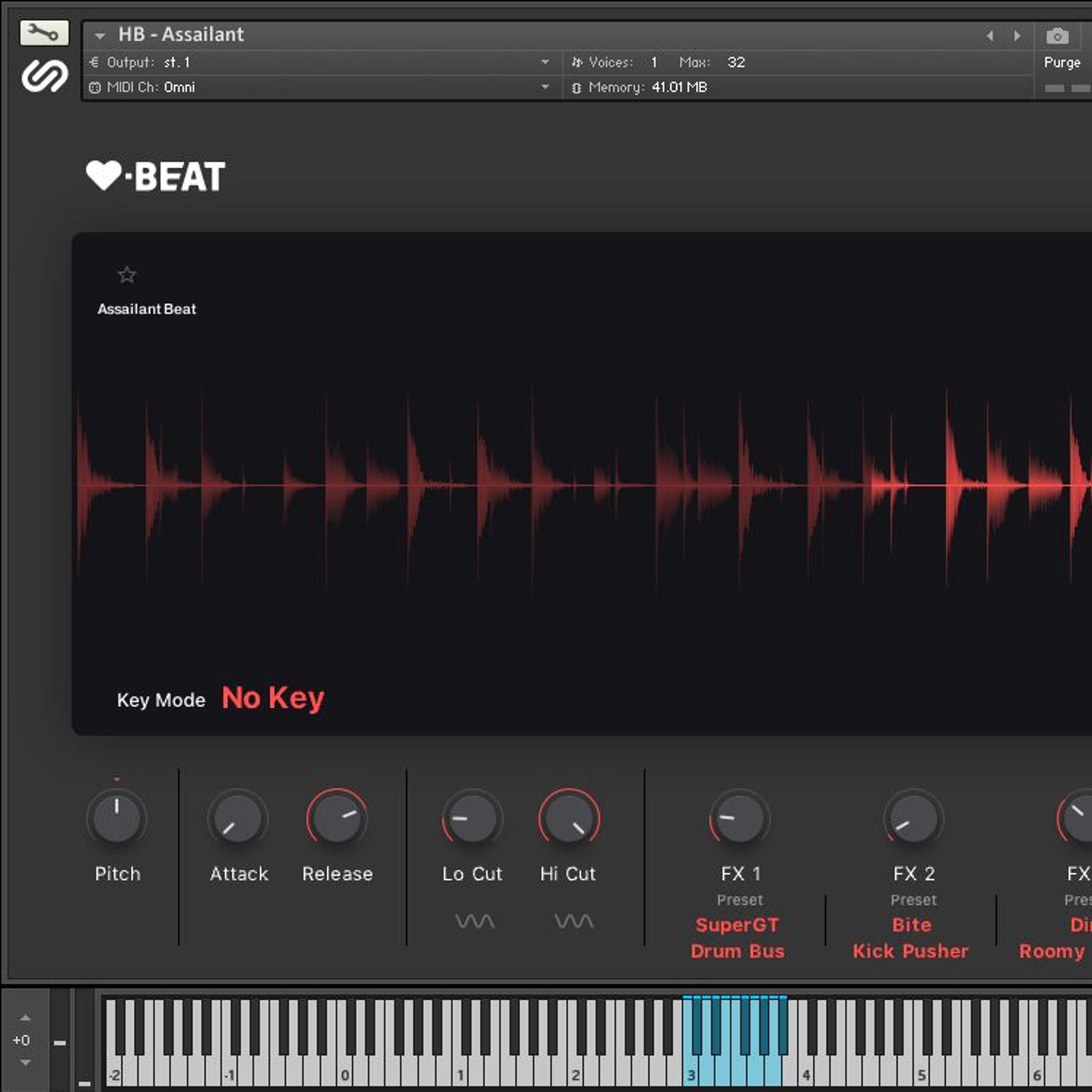Favorite Assailant Beat with the star icon
Viewport: 1092px width, 1092px height.
point(127,275)
